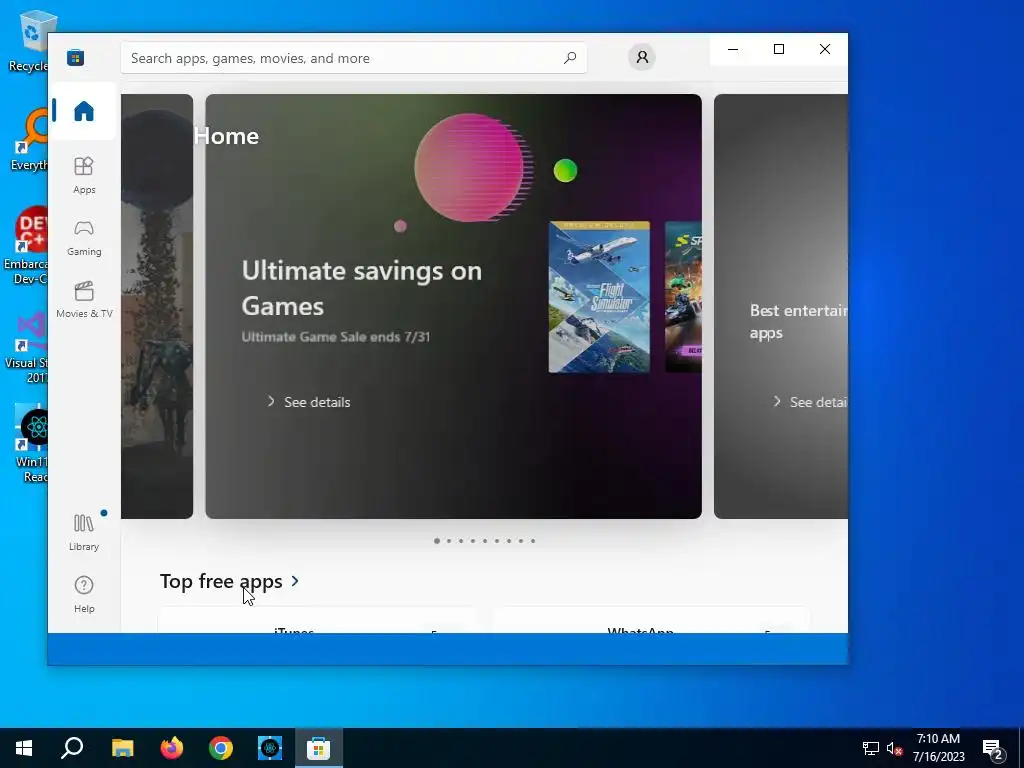Open File Explorer from taskbar
This screenshot has width=1024, height=768.
tap(122, 748)
